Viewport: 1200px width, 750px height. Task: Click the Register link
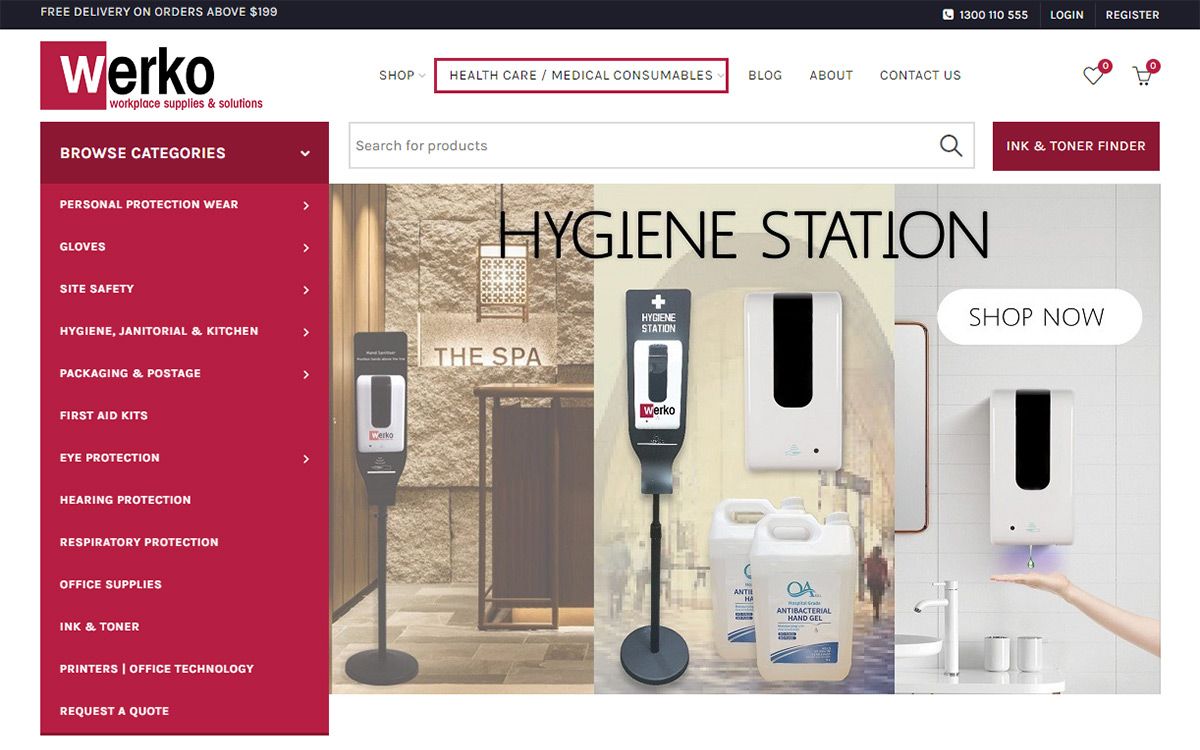[1132, 15]
